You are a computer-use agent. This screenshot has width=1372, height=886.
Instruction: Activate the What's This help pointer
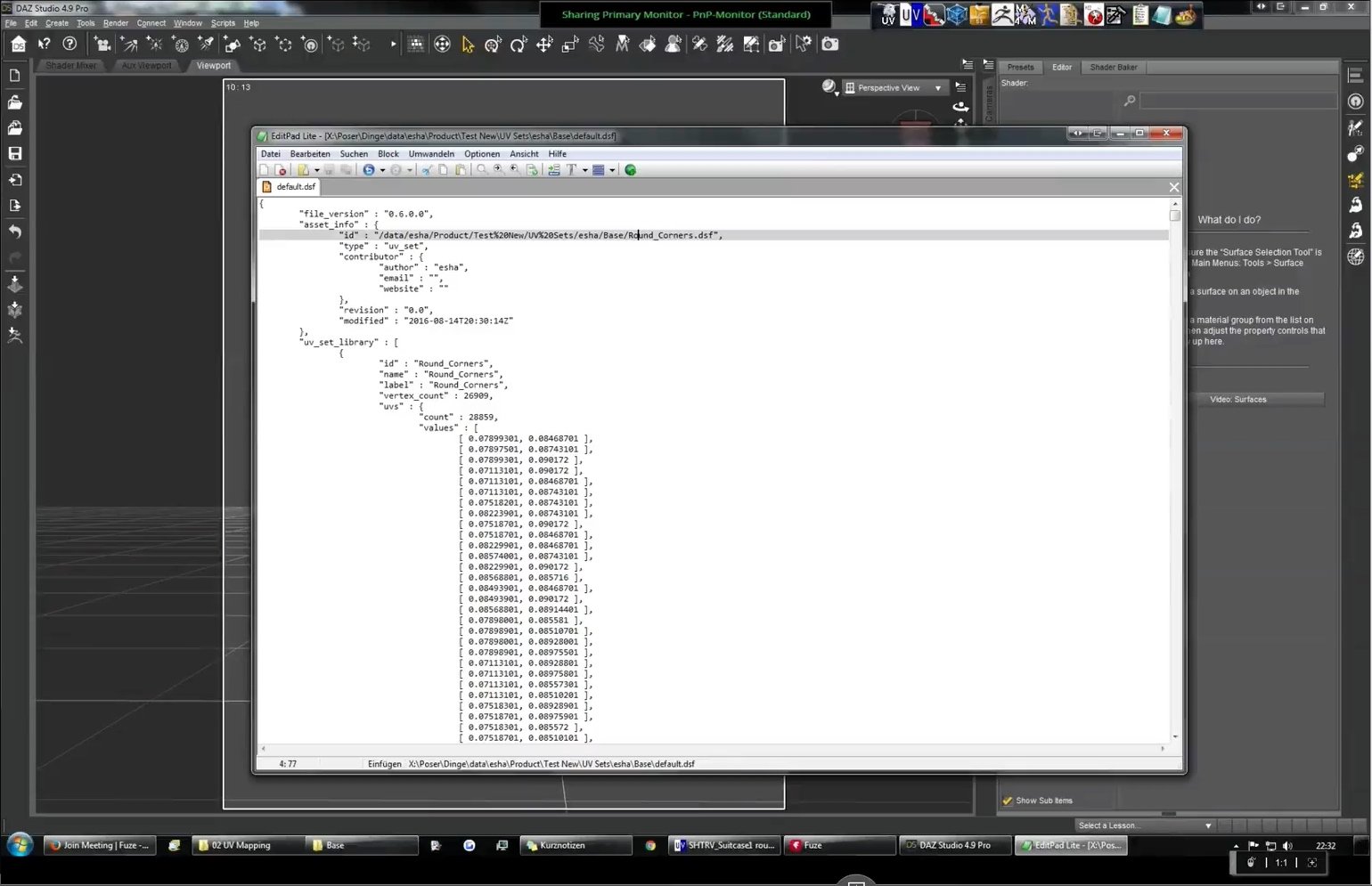[x=44, y=44]
